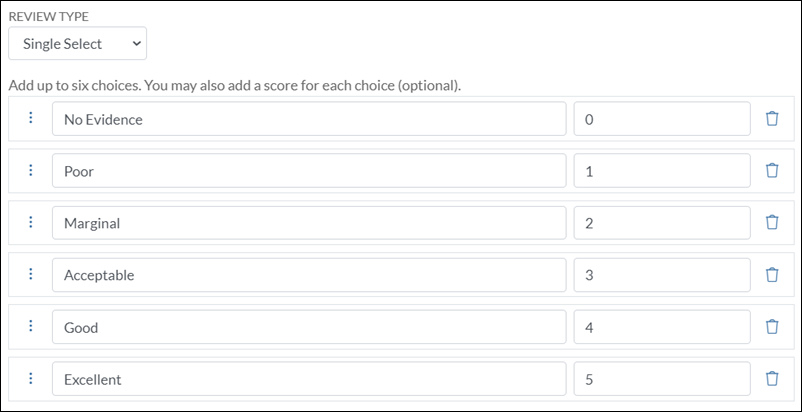Edit the Marginal choice name field
Image resolution: width=802 pixels, height=412 pixels.
308,223
